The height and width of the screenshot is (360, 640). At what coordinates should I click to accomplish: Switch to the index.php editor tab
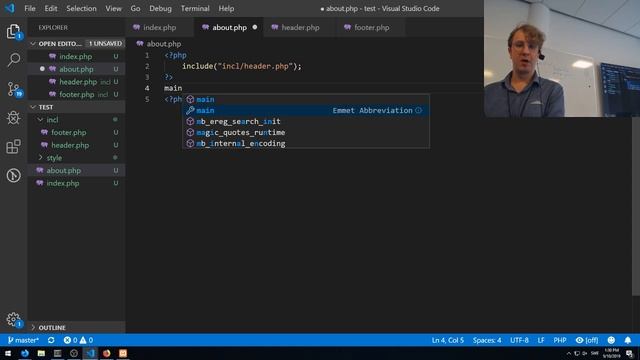tap(160, 27)
